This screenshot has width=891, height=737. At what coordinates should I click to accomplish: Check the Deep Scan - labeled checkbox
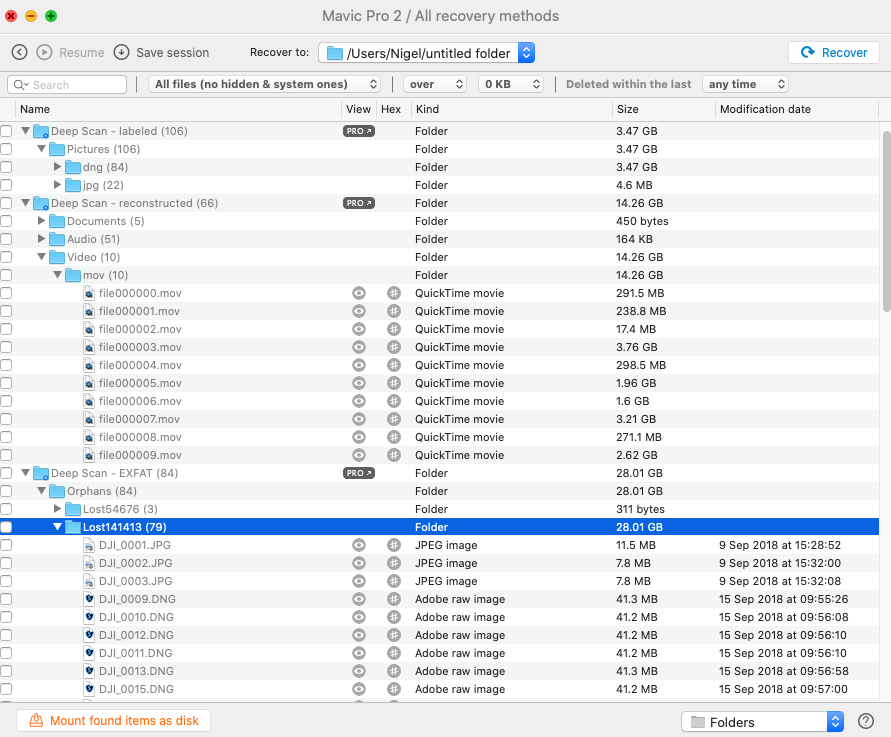coord(6,131)
